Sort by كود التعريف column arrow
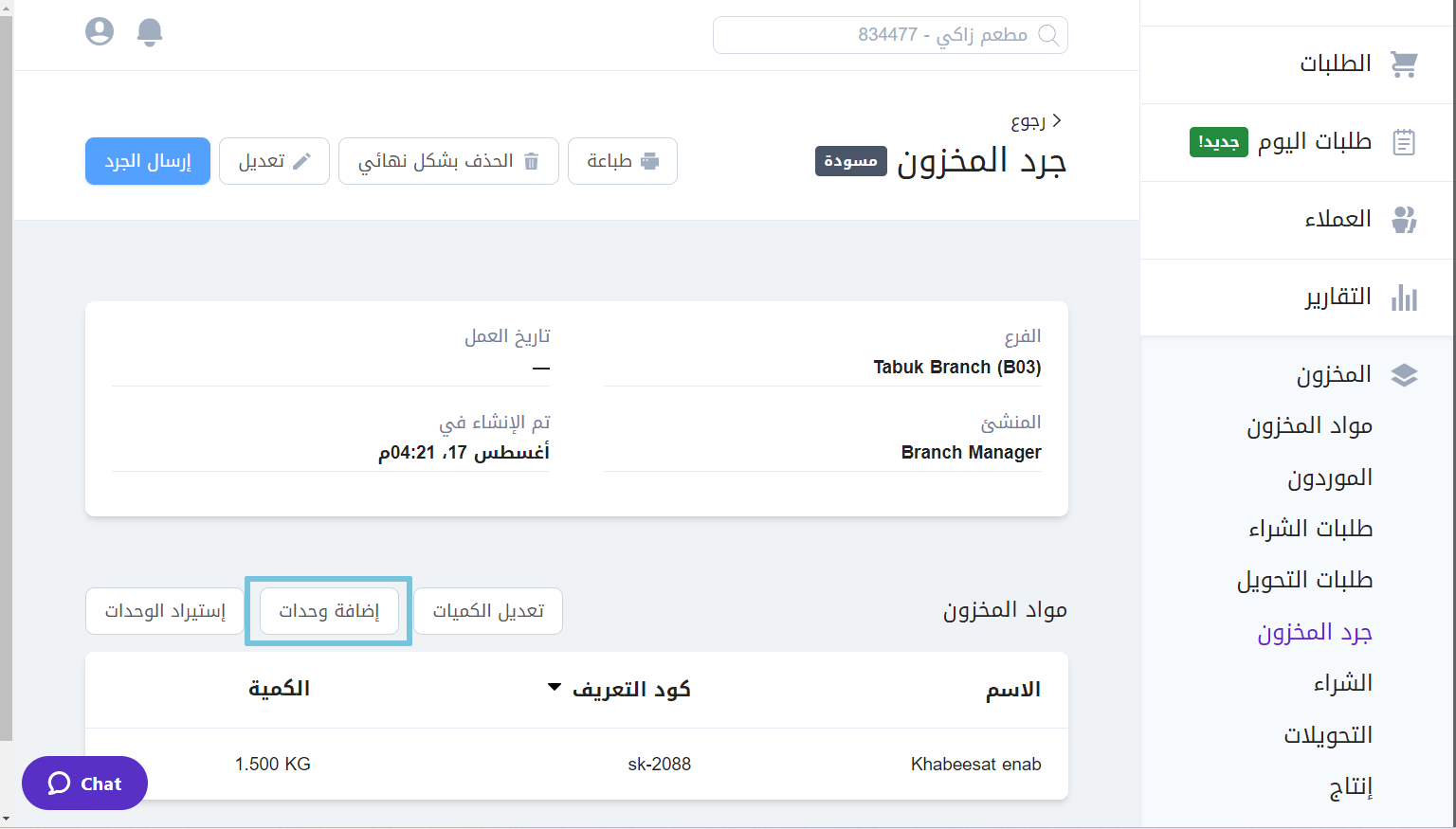This screenshot has height=829, width=1456. pyautogui.click(x=555, y=688)
